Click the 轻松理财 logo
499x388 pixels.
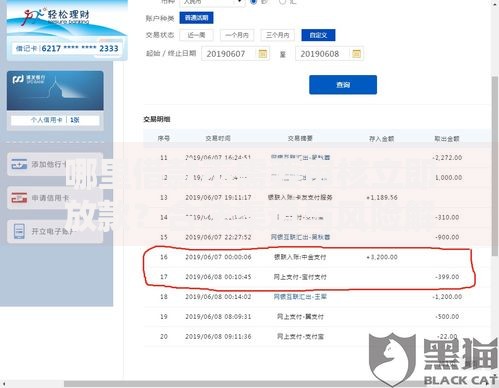point(56,17)
